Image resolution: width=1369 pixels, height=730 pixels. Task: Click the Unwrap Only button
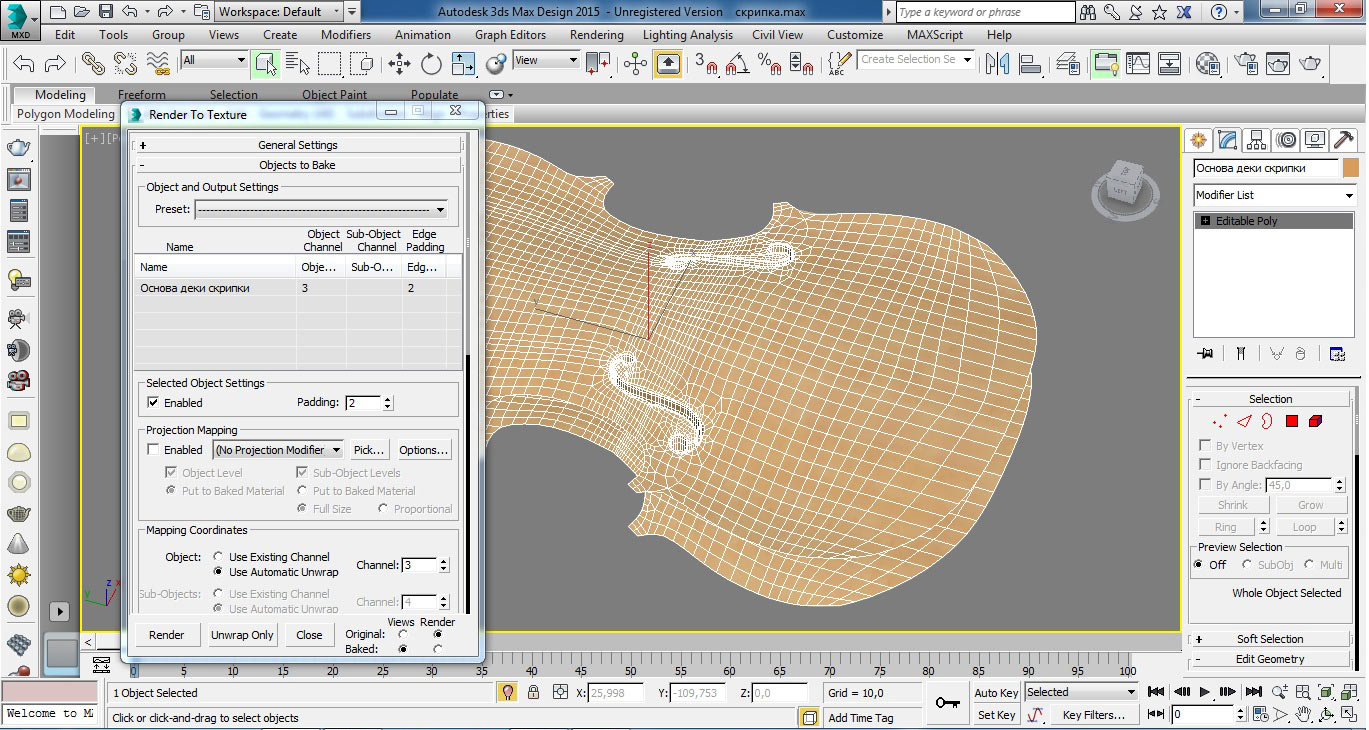click(242, 635)
